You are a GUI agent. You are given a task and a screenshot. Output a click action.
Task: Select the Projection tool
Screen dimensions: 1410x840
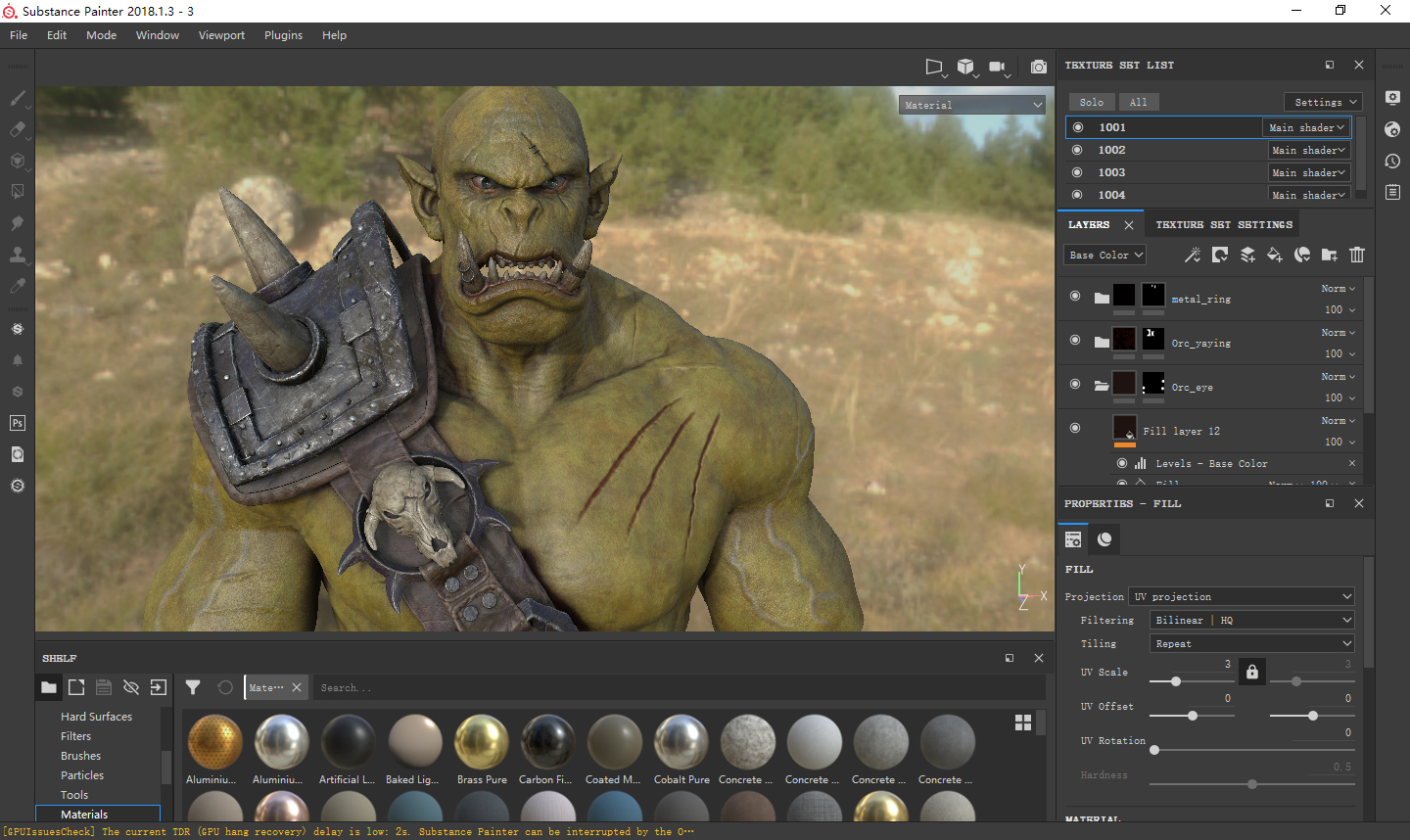[18, 161]
